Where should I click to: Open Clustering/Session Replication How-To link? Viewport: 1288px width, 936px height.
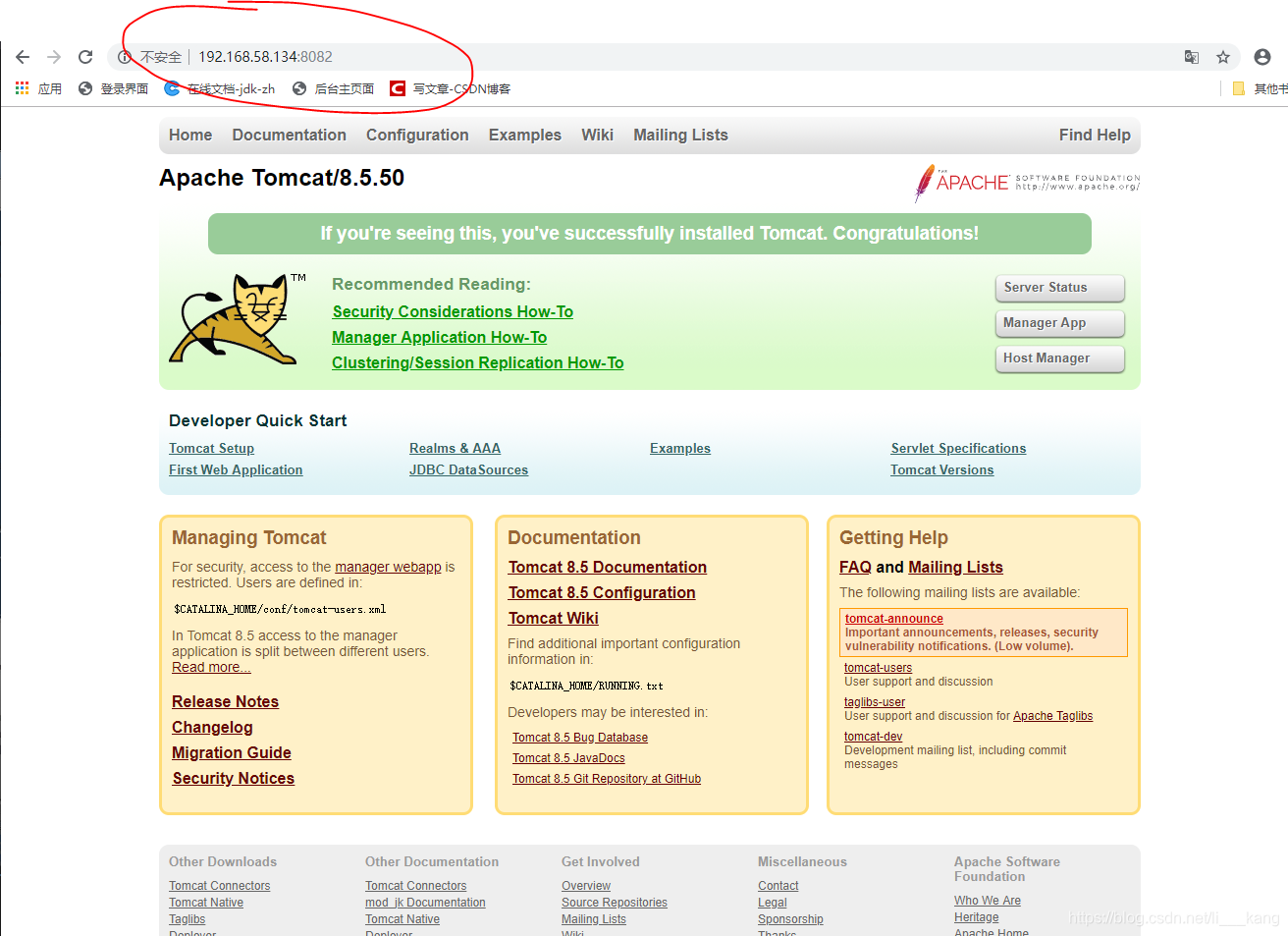coord(477,362)
